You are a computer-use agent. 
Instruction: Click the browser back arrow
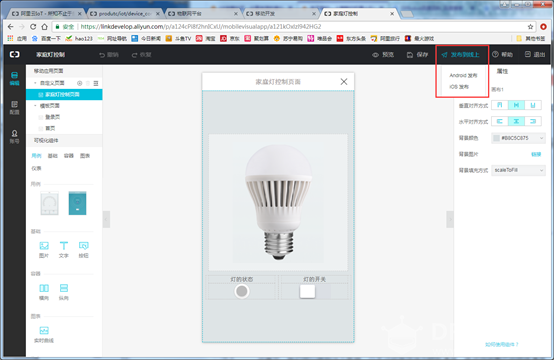point(11,26)
